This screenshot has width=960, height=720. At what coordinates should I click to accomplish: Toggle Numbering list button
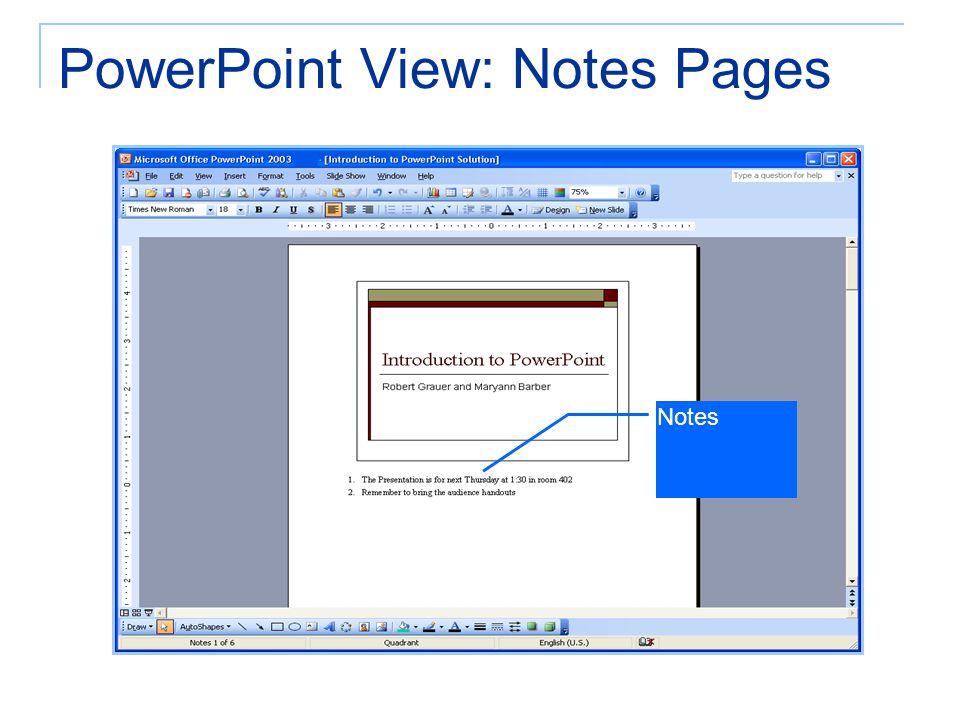click(390, 209)
